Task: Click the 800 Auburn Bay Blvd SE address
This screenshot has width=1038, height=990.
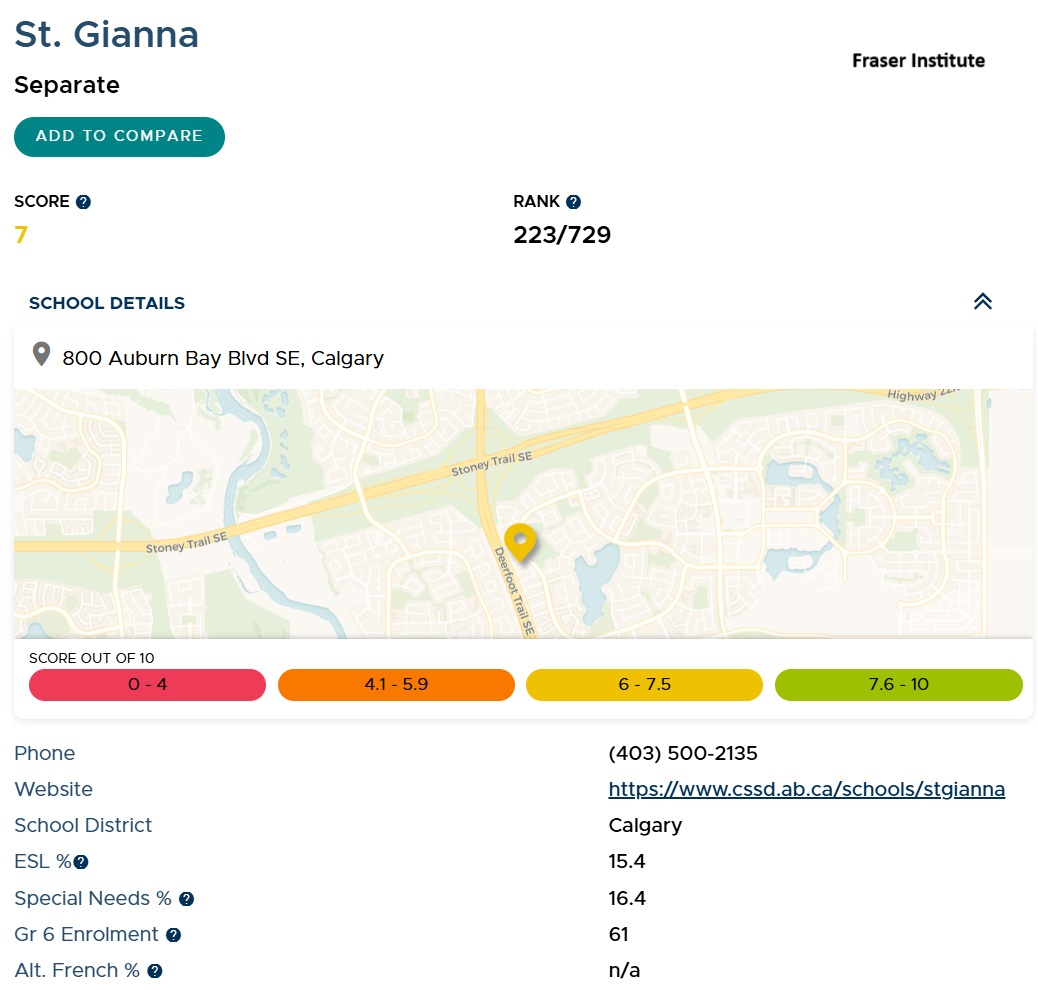Action: click(223, 358)
